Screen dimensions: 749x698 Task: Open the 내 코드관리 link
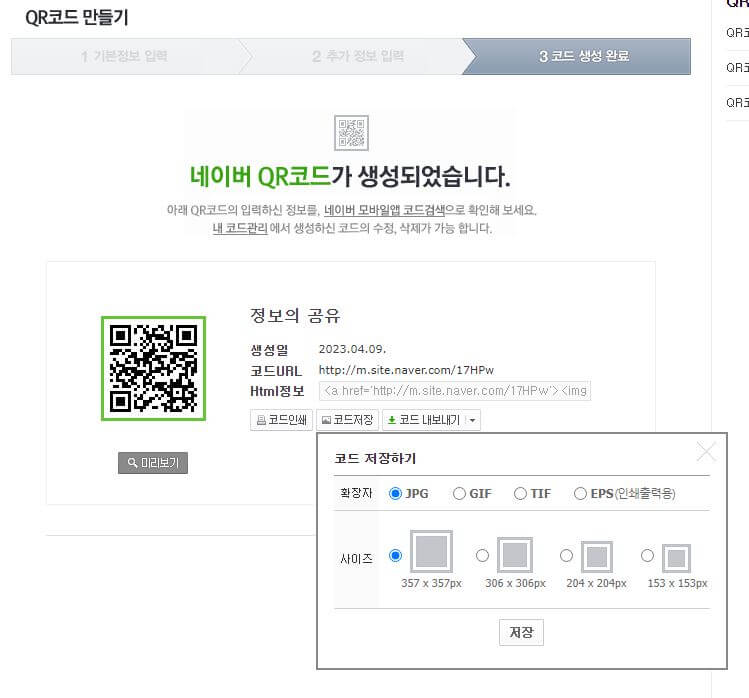pos(240,228)
